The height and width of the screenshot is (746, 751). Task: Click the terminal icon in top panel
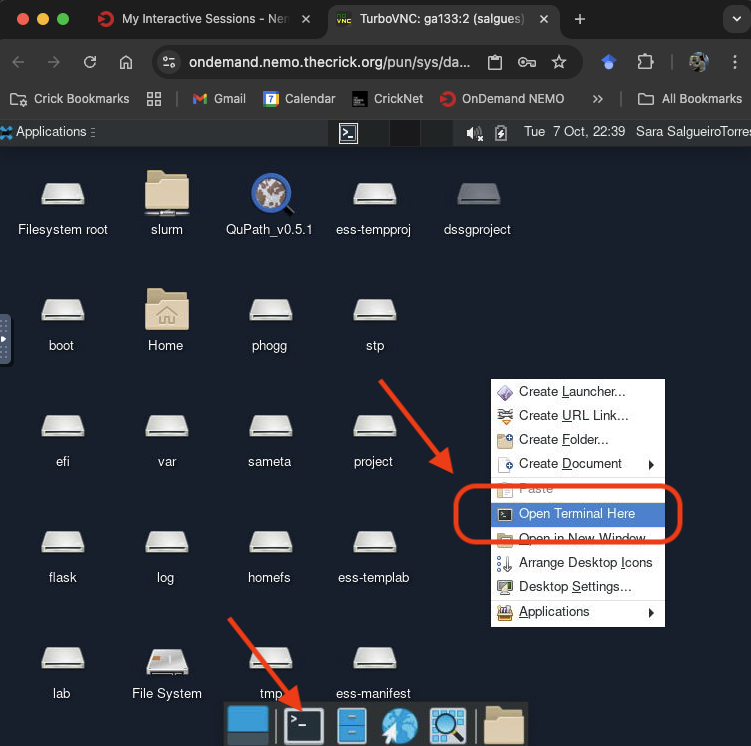tap(348, 132)
